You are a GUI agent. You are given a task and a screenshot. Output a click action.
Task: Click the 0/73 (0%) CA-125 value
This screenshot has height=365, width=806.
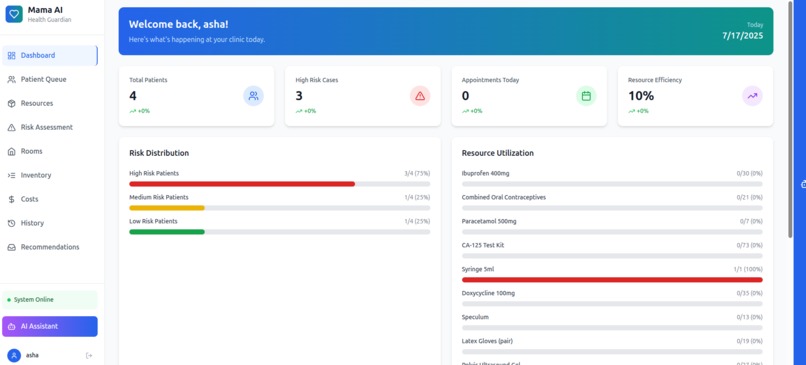click(749, 245)
